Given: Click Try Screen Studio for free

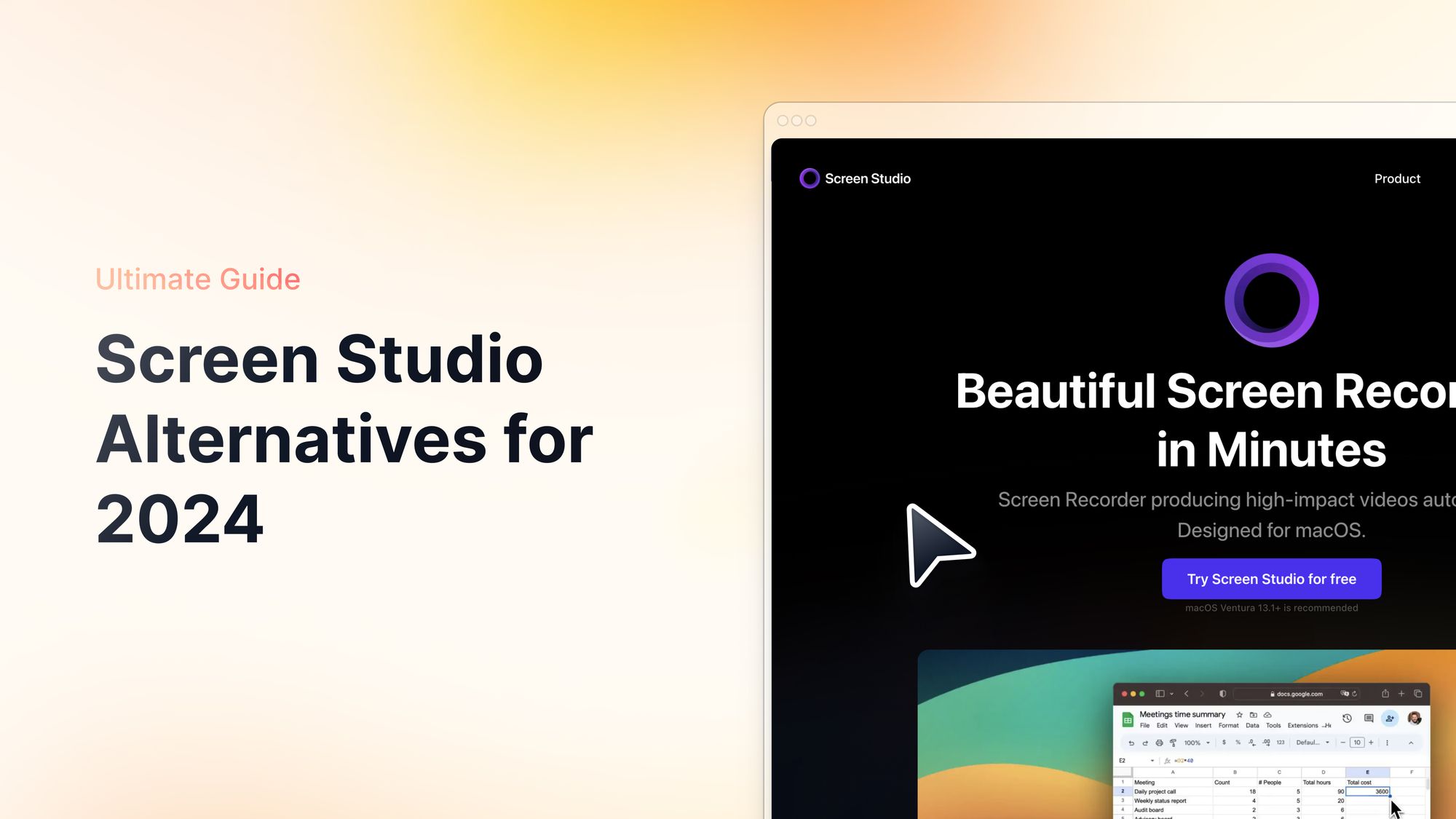Looking at the screenshot, I should [x=1271, y=579].
